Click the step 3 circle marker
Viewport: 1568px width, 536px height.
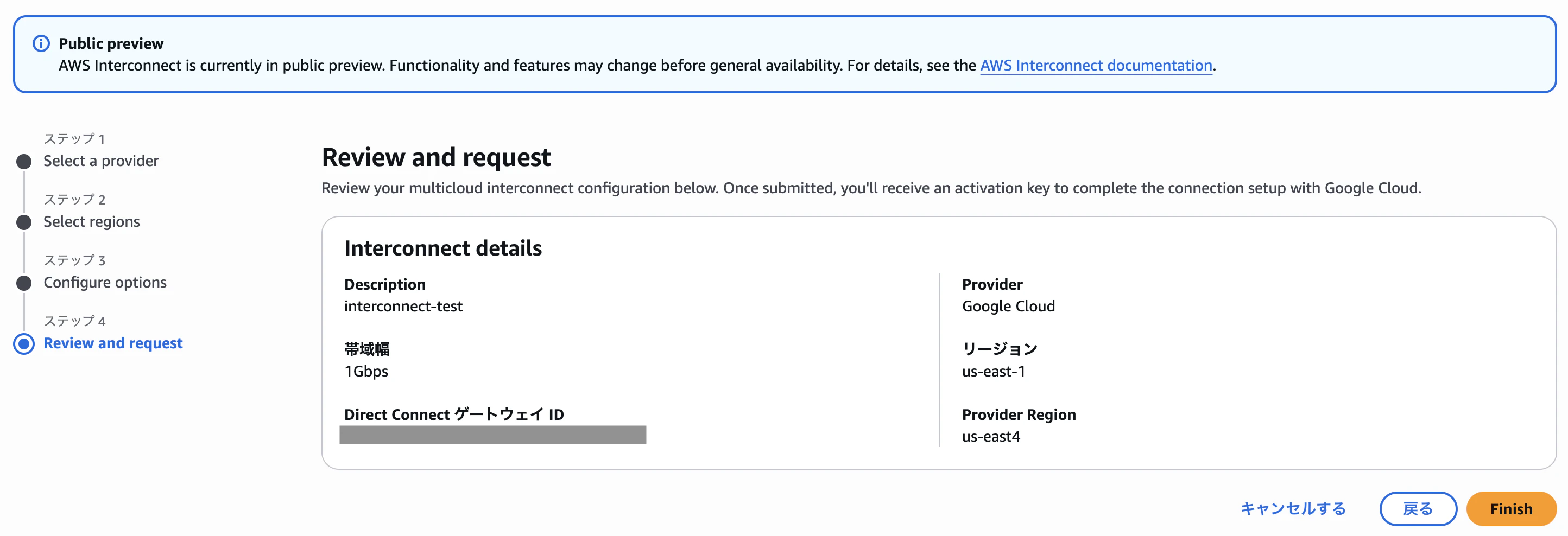click(24, 284)
